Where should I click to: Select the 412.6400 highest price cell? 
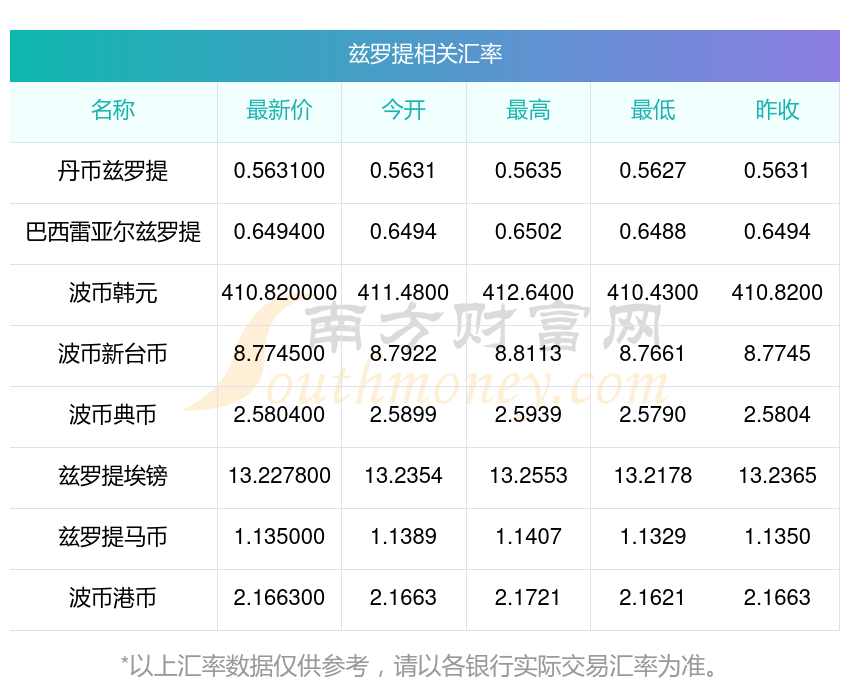tap(528, 293)
